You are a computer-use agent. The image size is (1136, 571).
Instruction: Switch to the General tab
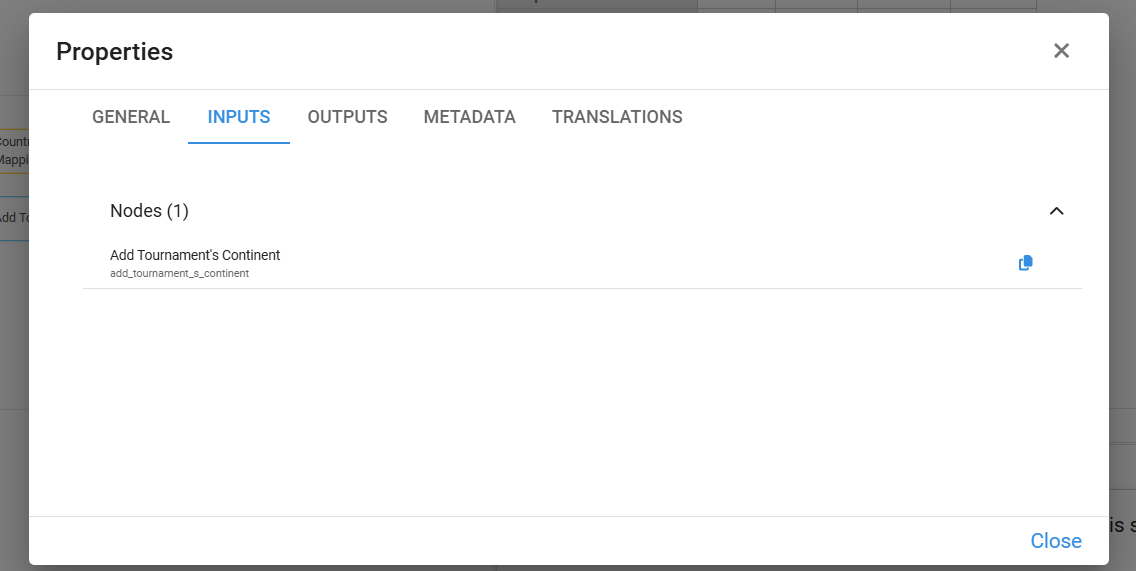pos(131,117)
